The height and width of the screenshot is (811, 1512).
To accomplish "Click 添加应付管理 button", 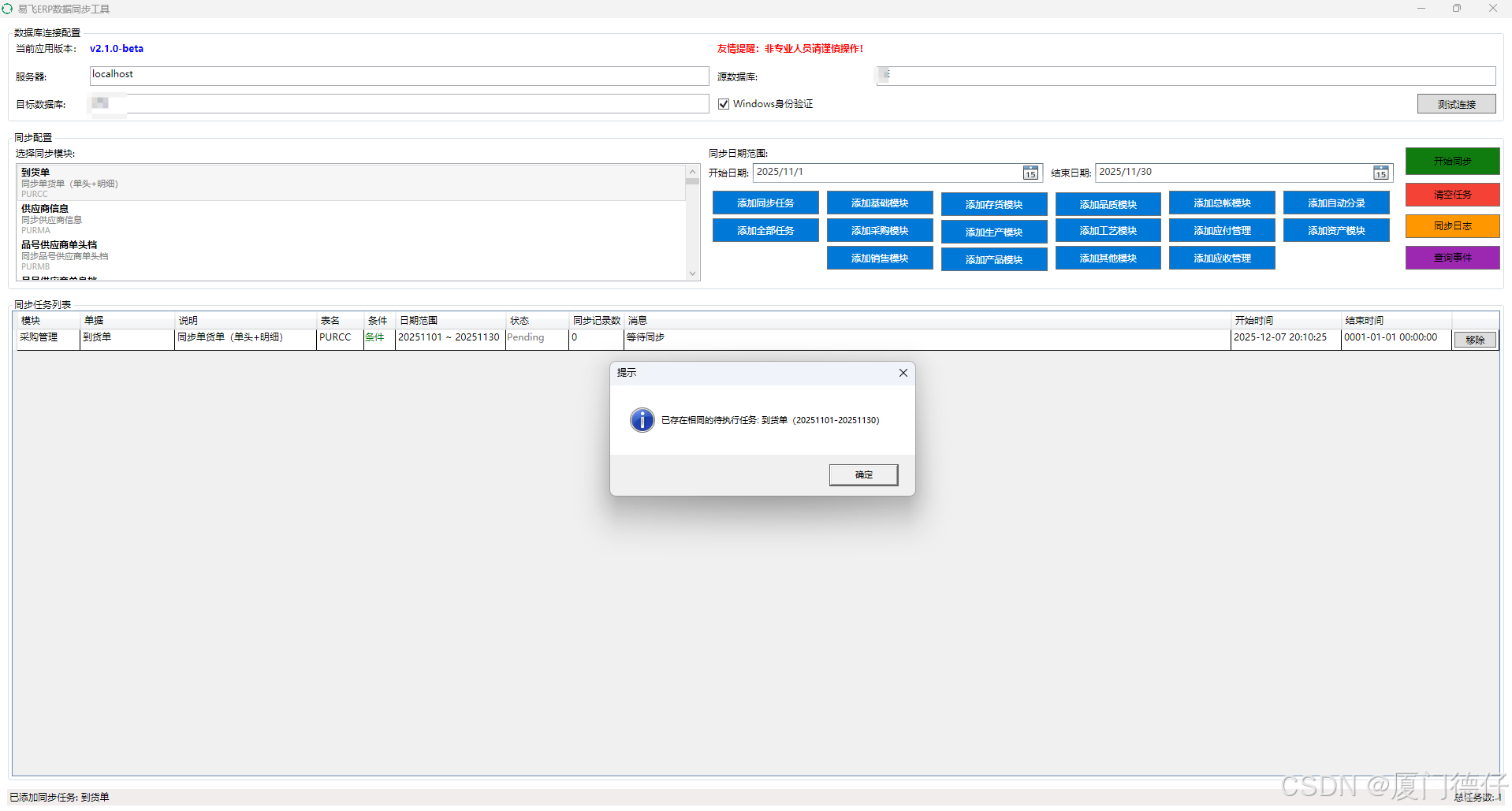I will tap(1222, 231).
